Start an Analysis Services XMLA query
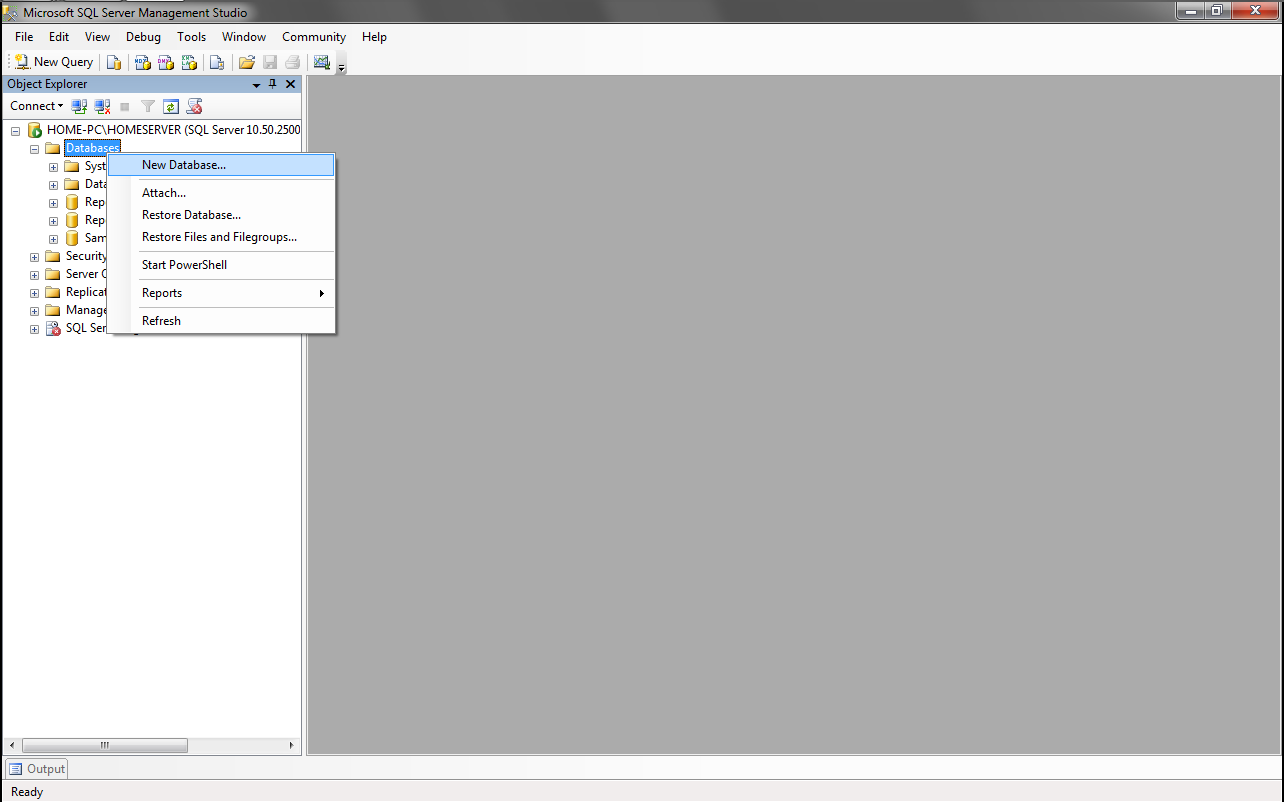This screenshot has height=802, width=1284. pos(189,62)
